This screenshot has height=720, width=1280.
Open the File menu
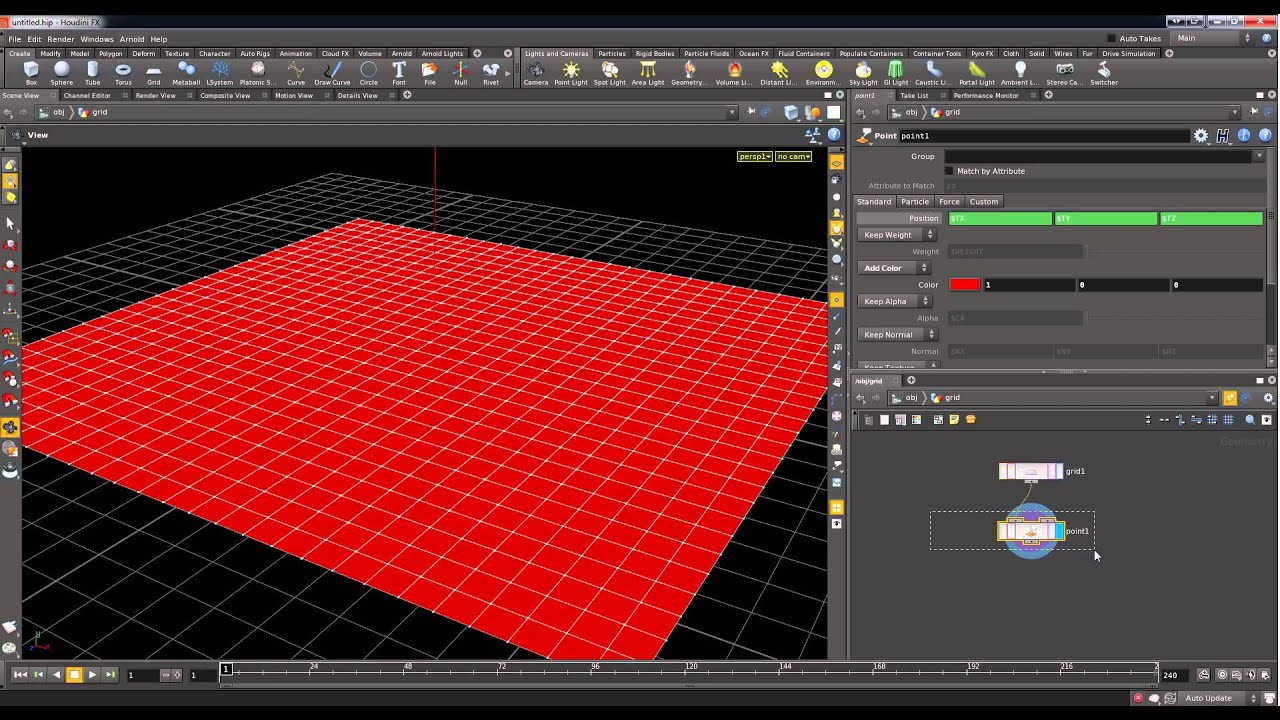(x=15, y=39)
